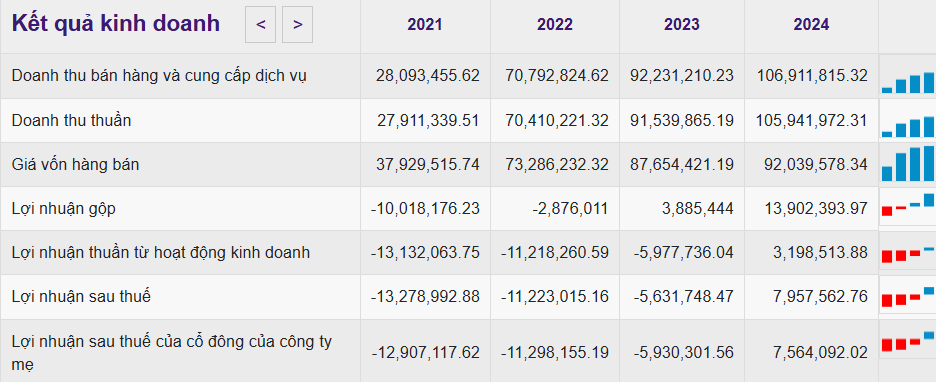
Task: Select the 2024 column header
Action: coord(811,24)
